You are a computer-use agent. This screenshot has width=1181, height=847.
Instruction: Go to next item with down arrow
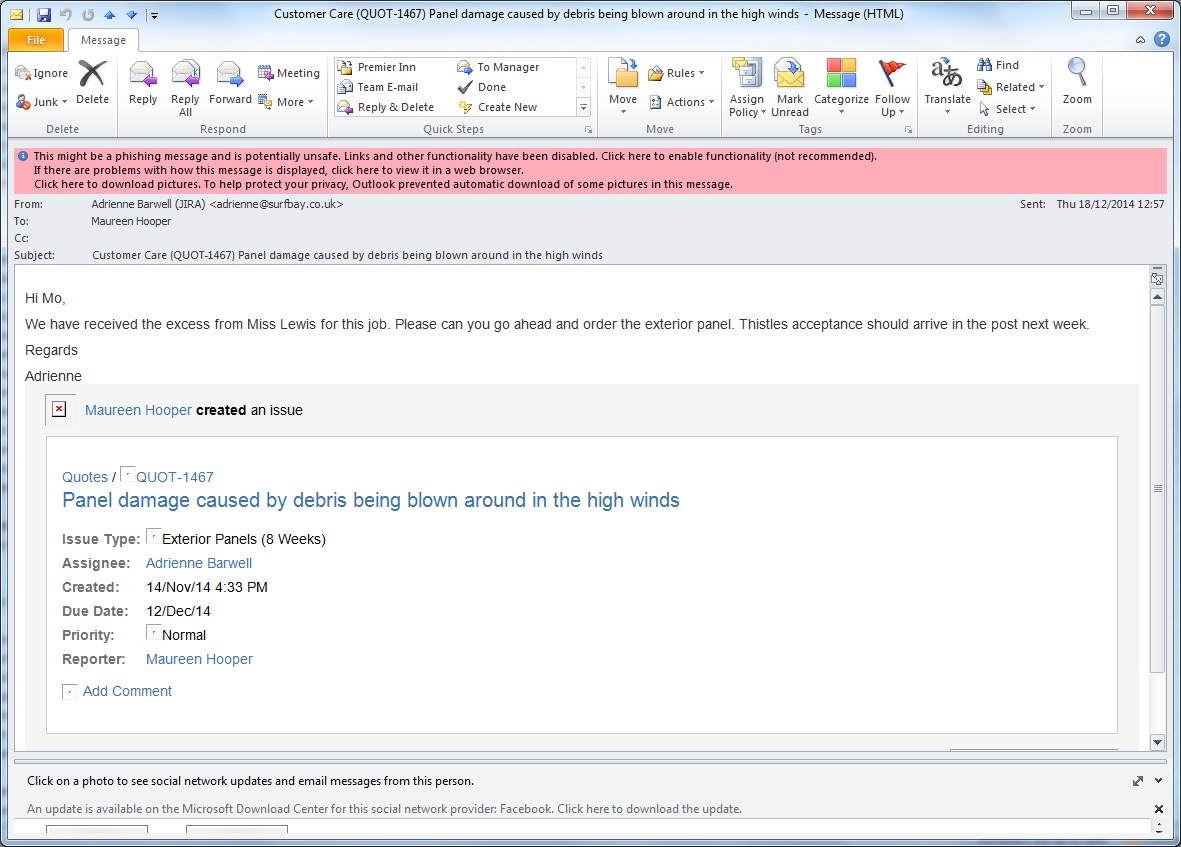[x=132, y=14]
